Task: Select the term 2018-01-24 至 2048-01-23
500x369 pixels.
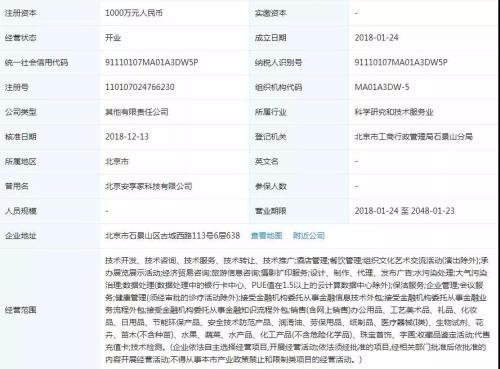Action: click(x=405, y=211)
